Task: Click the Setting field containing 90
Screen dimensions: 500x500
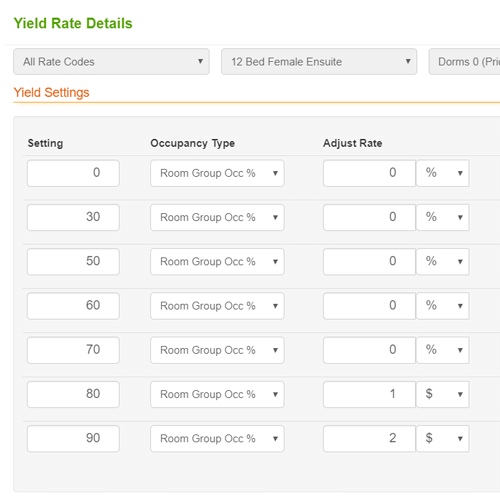Action: [x=73, y=439]
